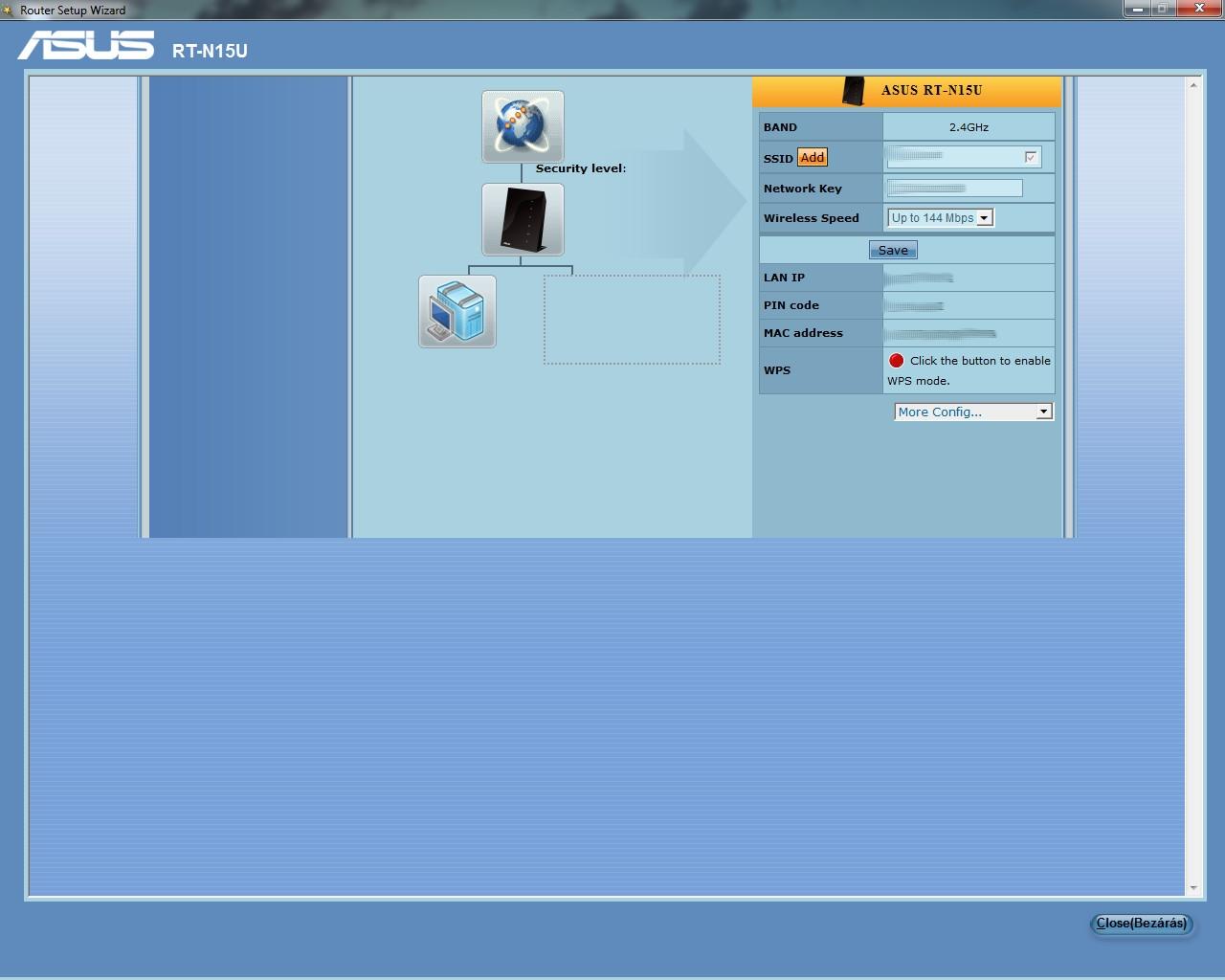Click the BAND label
Image resolution: width=1225 pixels, height=980 pixels.
pos(780,127)
